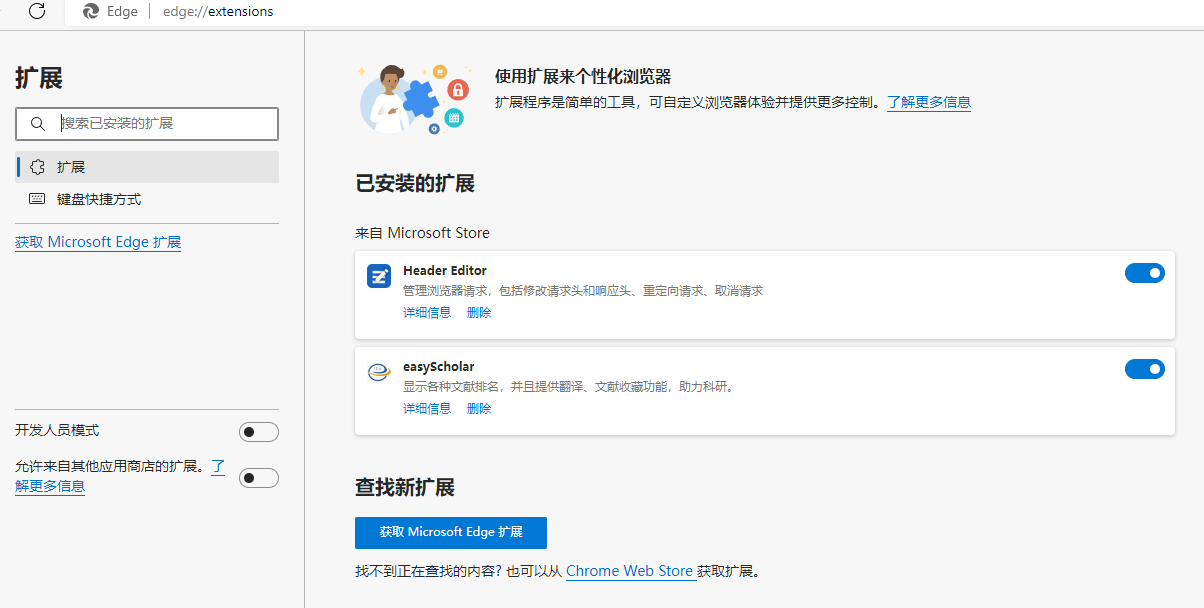Click the magnifier icon in the search box
This screenshot has height=608, width=1204.
pyautogui.click(x=38, y=123)
